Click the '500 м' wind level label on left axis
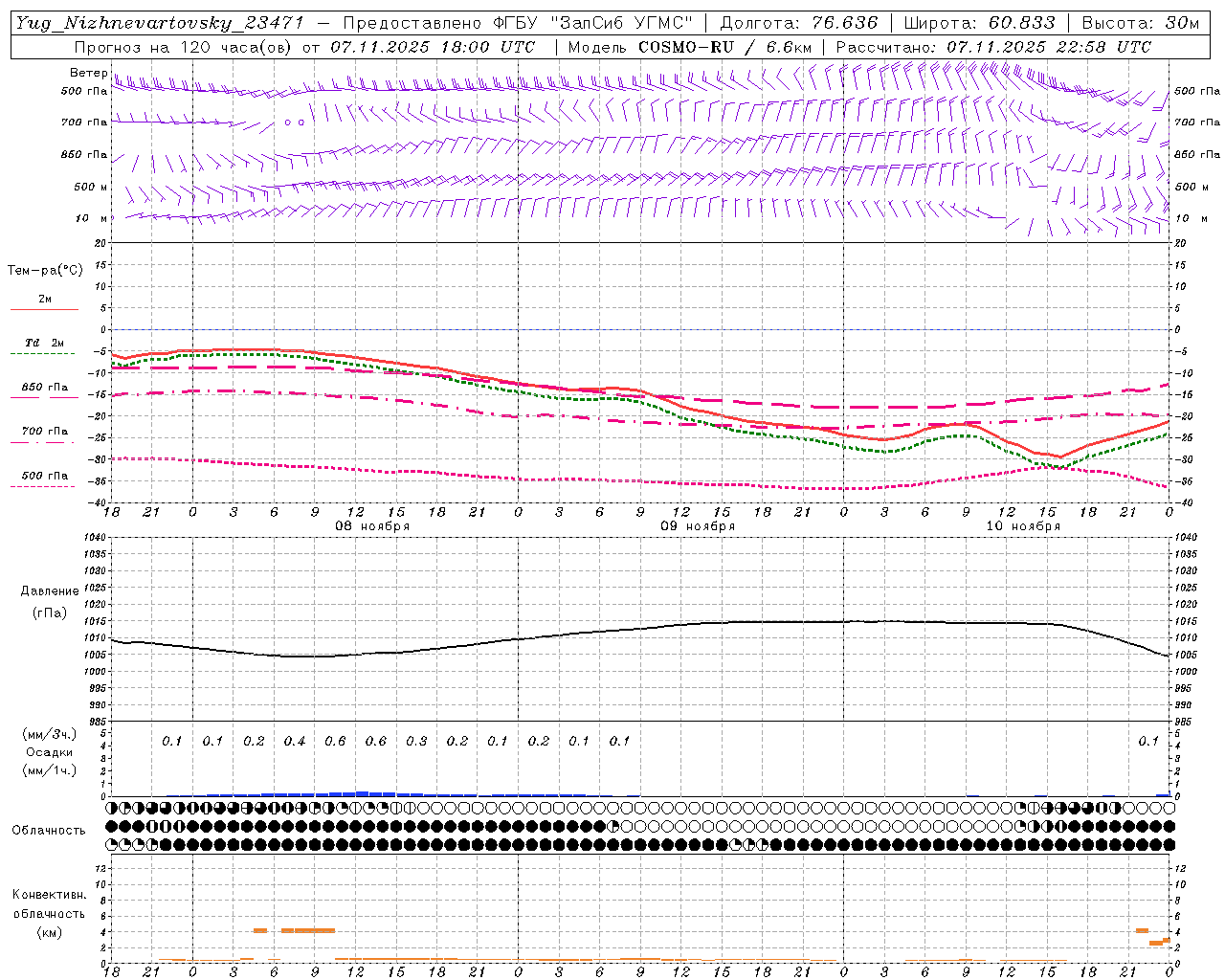The width and height of the screenshot is (1225, 980). coord(91,187)
